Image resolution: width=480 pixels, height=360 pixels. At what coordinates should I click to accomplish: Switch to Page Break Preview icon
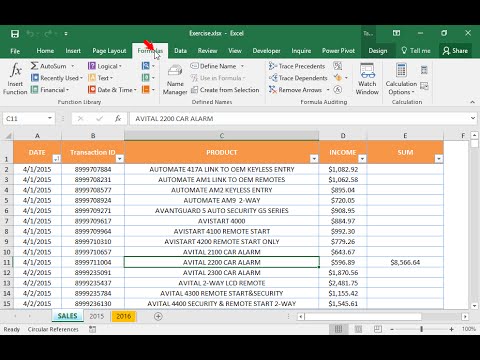[378, 329]
